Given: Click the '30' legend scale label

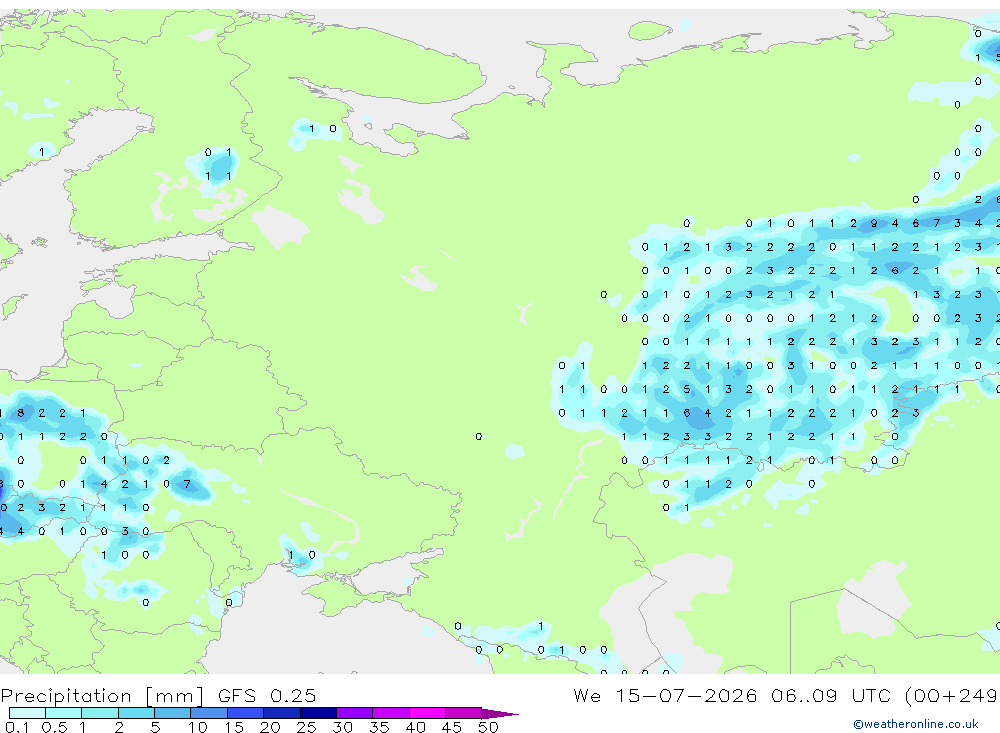Looking at the screenshot, I should (x=342, y=727).
